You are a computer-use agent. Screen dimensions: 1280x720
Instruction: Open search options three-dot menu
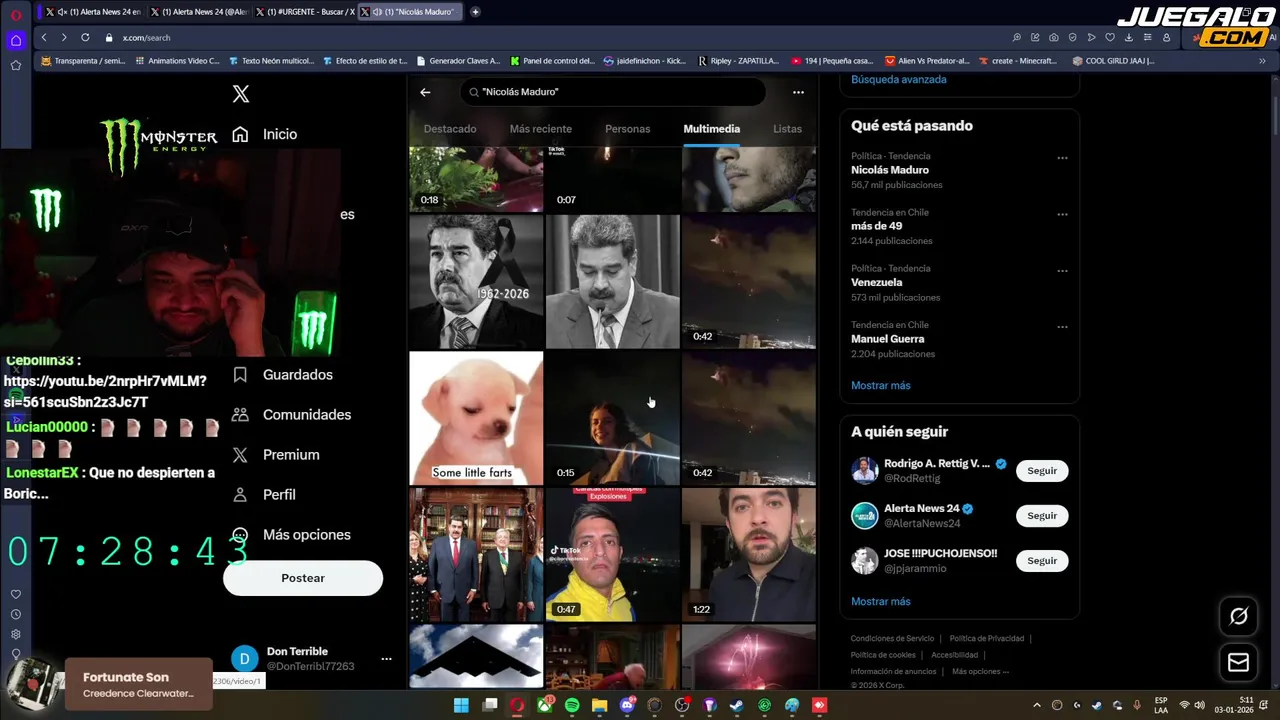798,92
